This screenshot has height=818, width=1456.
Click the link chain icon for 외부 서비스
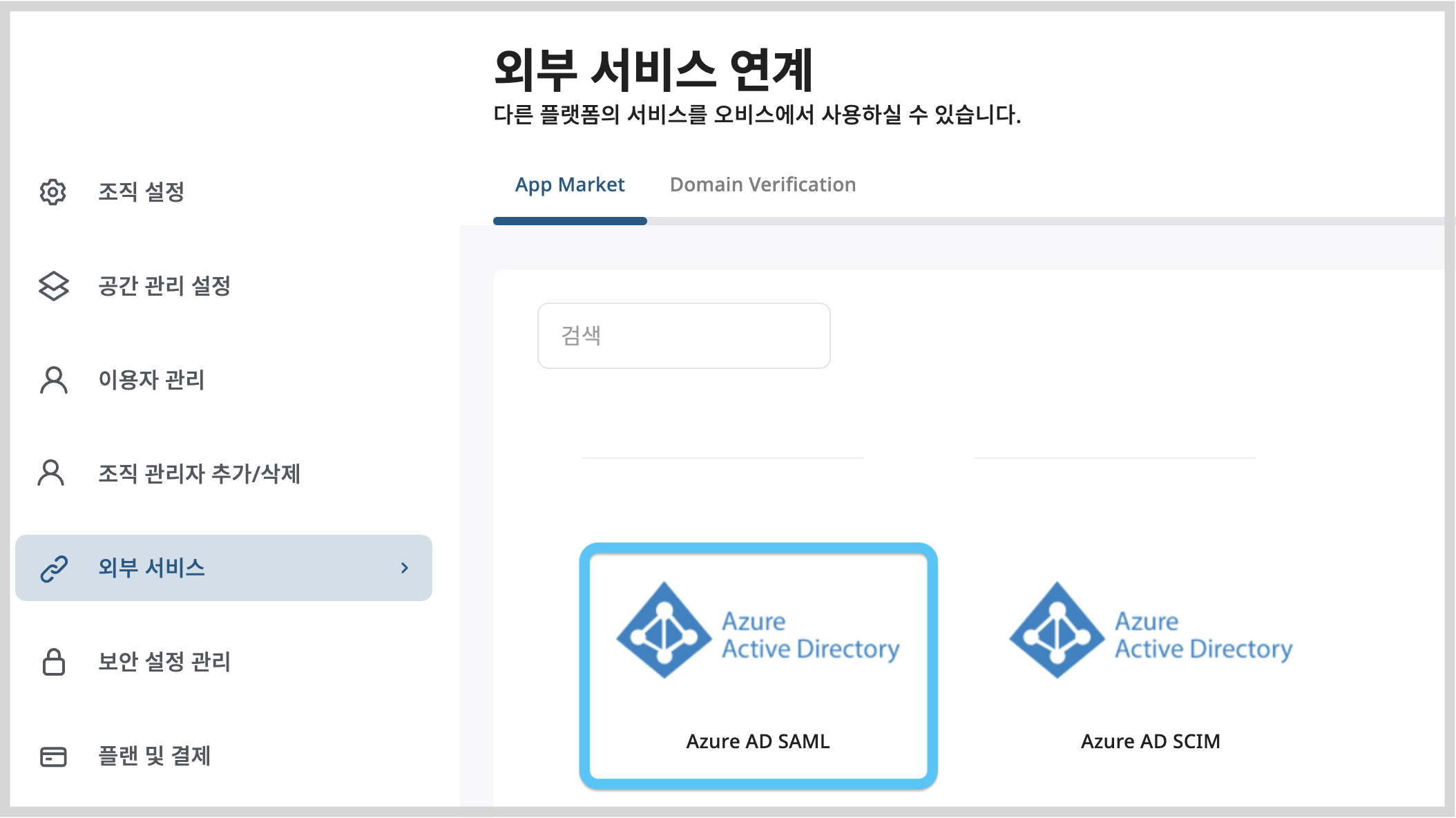tap(53, 568)
